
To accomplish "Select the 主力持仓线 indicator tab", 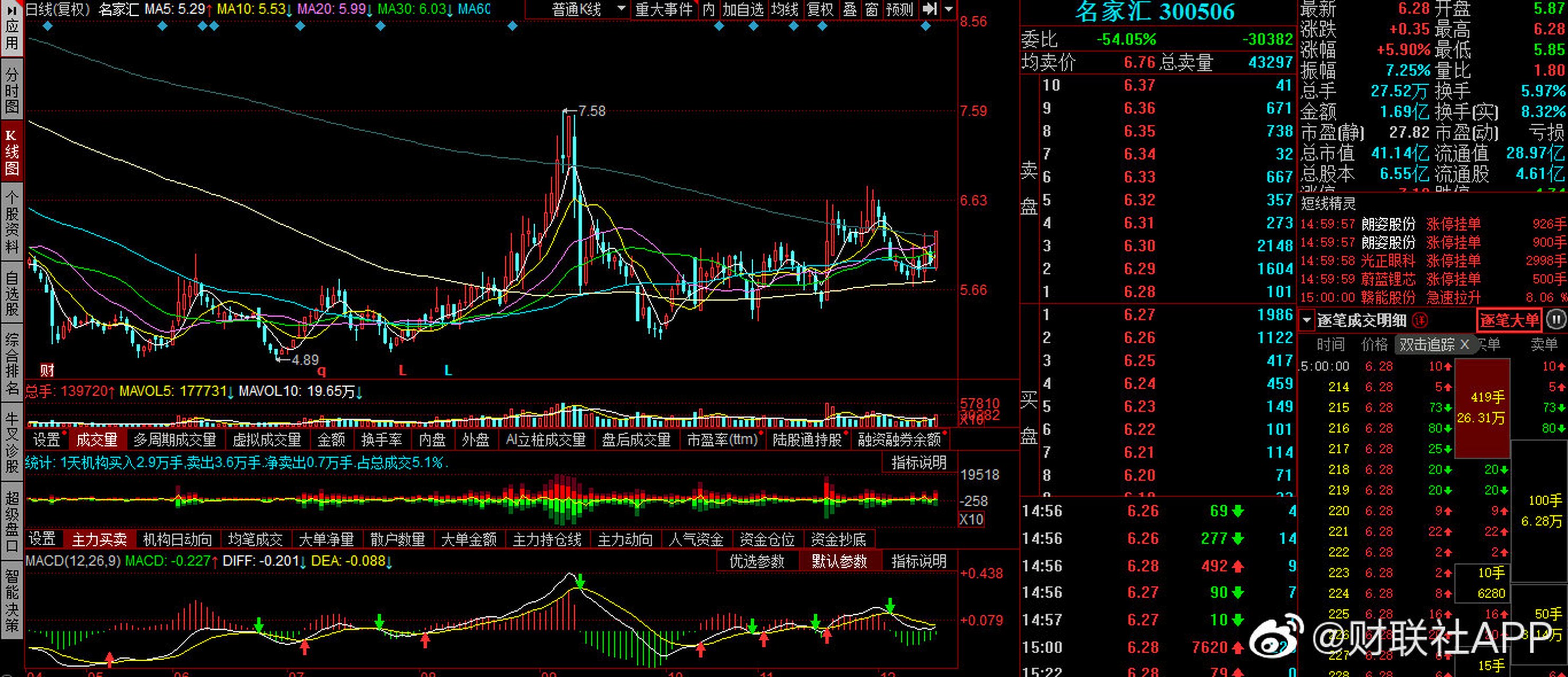I will [x=546, y=539].
